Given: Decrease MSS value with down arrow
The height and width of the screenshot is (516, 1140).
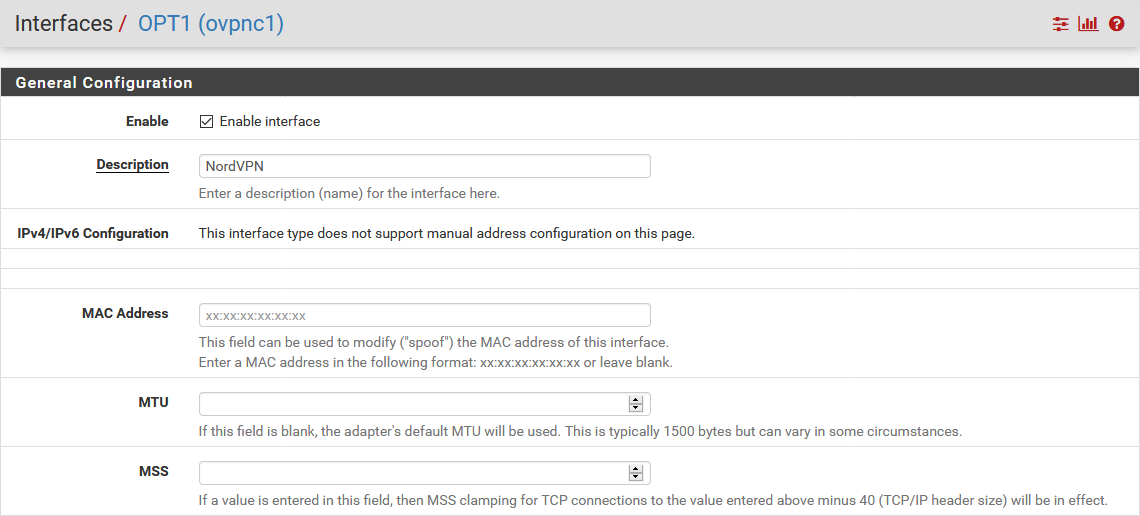Looking at the screenshot, I should (635, 477).
